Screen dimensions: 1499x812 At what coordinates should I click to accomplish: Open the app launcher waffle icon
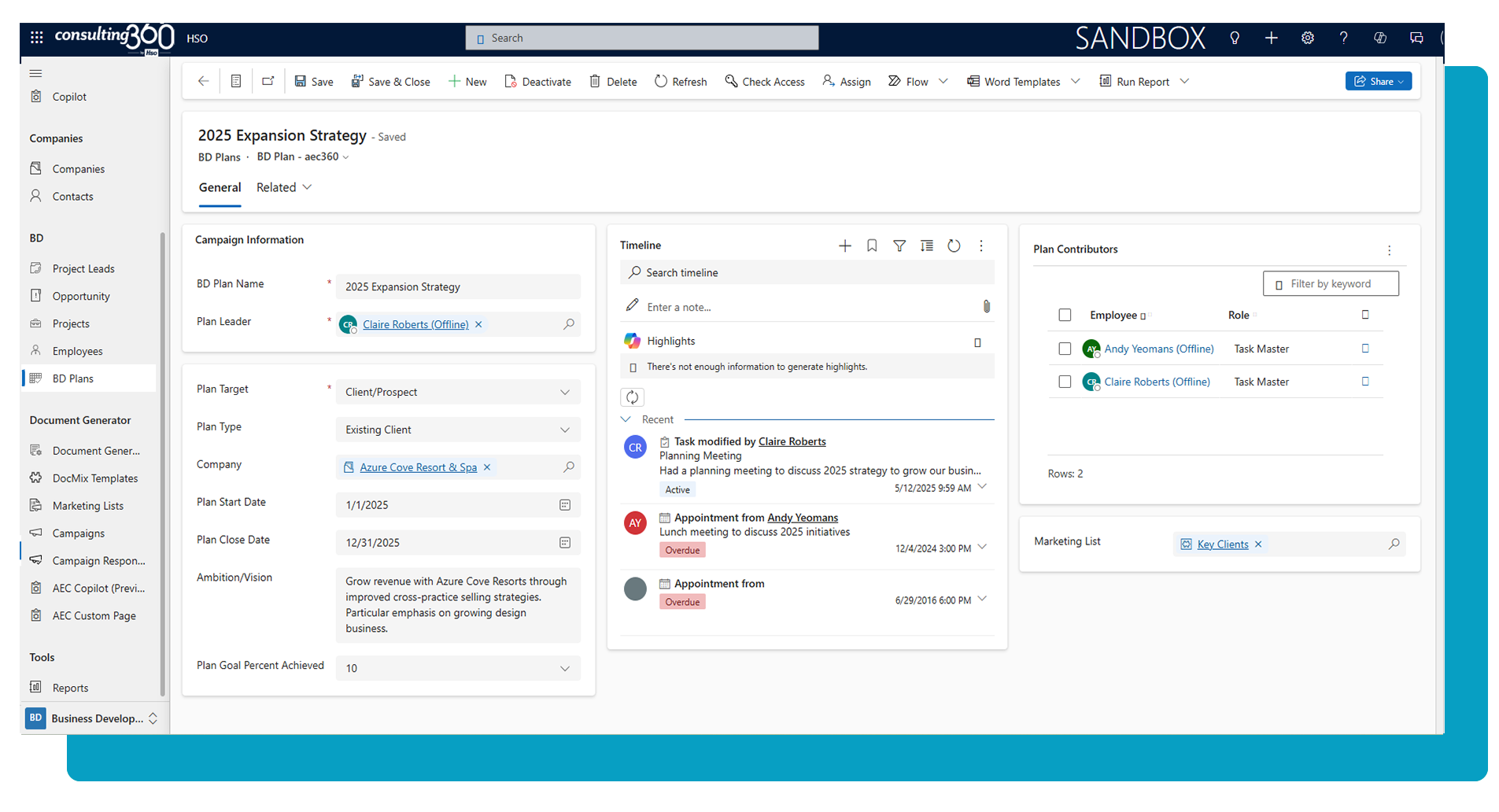[x=37, y=38]
